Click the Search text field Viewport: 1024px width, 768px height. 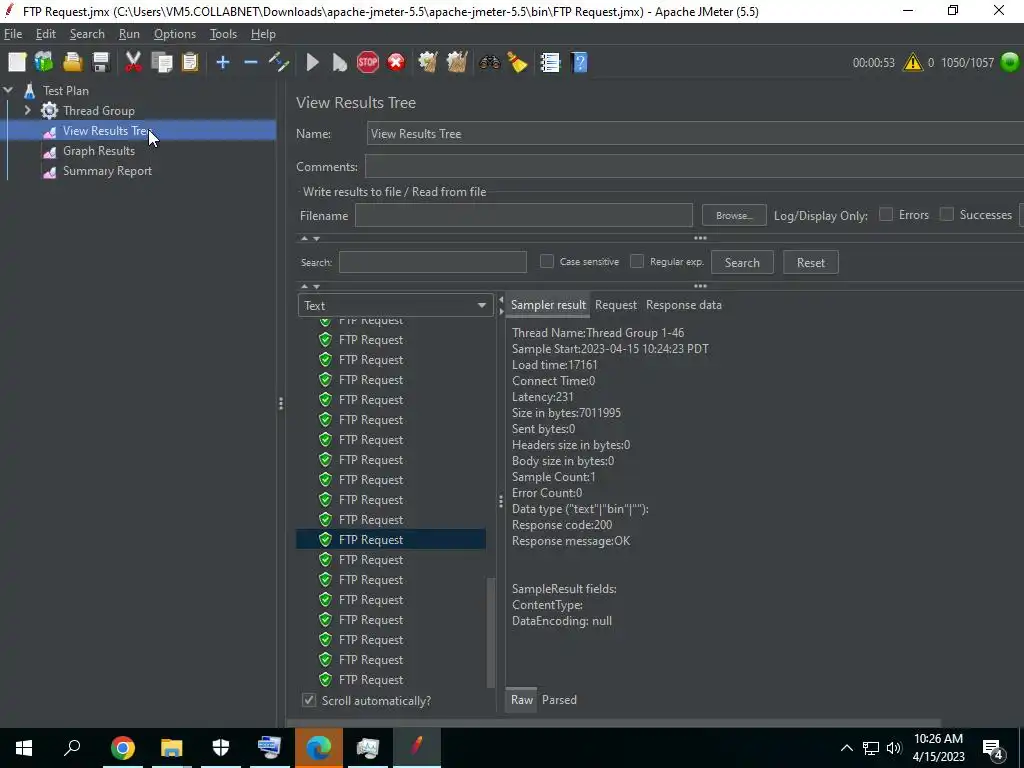(432, 262)
